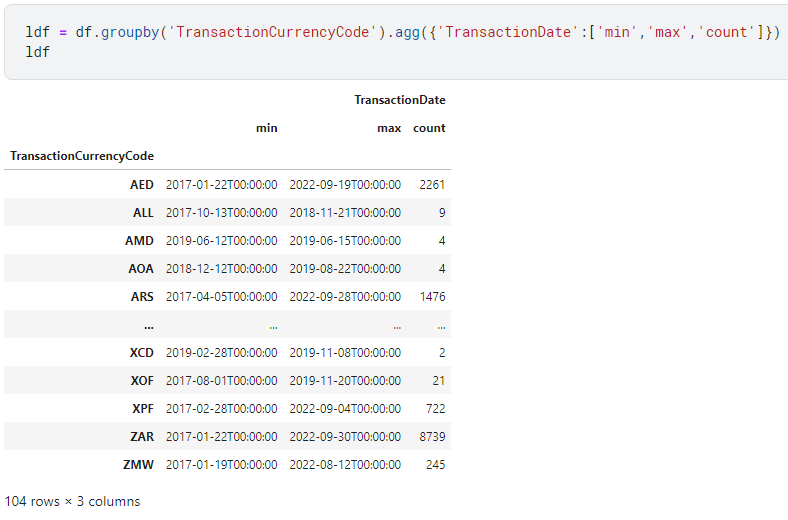Click XCD max date 2019-11-08T00:00:00

(345, 353)
